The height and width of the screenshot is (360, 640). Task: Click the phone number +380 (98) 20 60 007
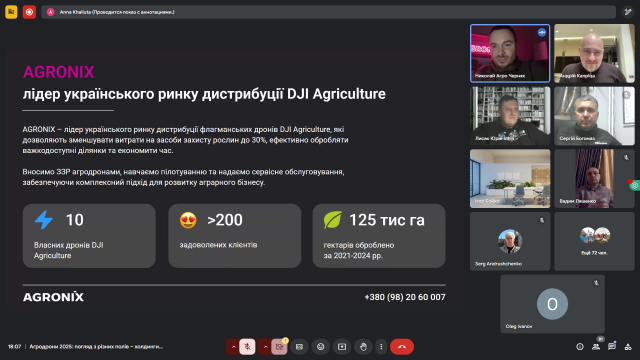point(404,297)
